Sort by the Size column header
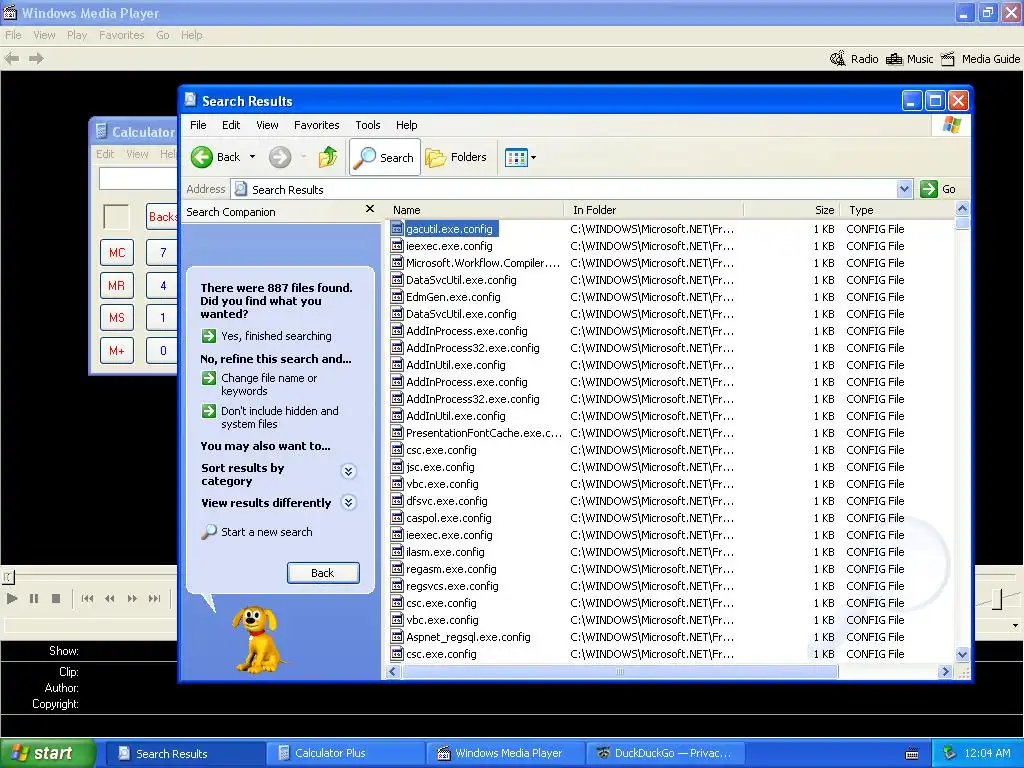 click(x=792, y=210)
